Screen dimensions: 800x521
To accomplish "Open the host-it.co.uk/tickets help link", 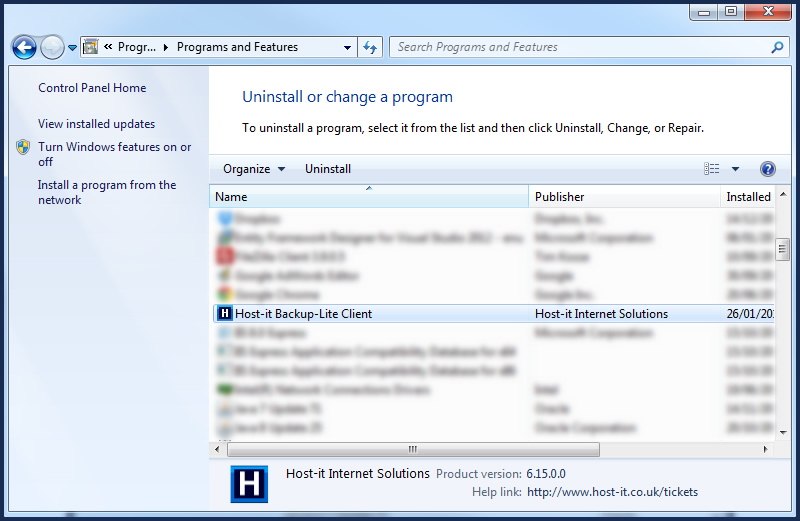I will [612, 492].
